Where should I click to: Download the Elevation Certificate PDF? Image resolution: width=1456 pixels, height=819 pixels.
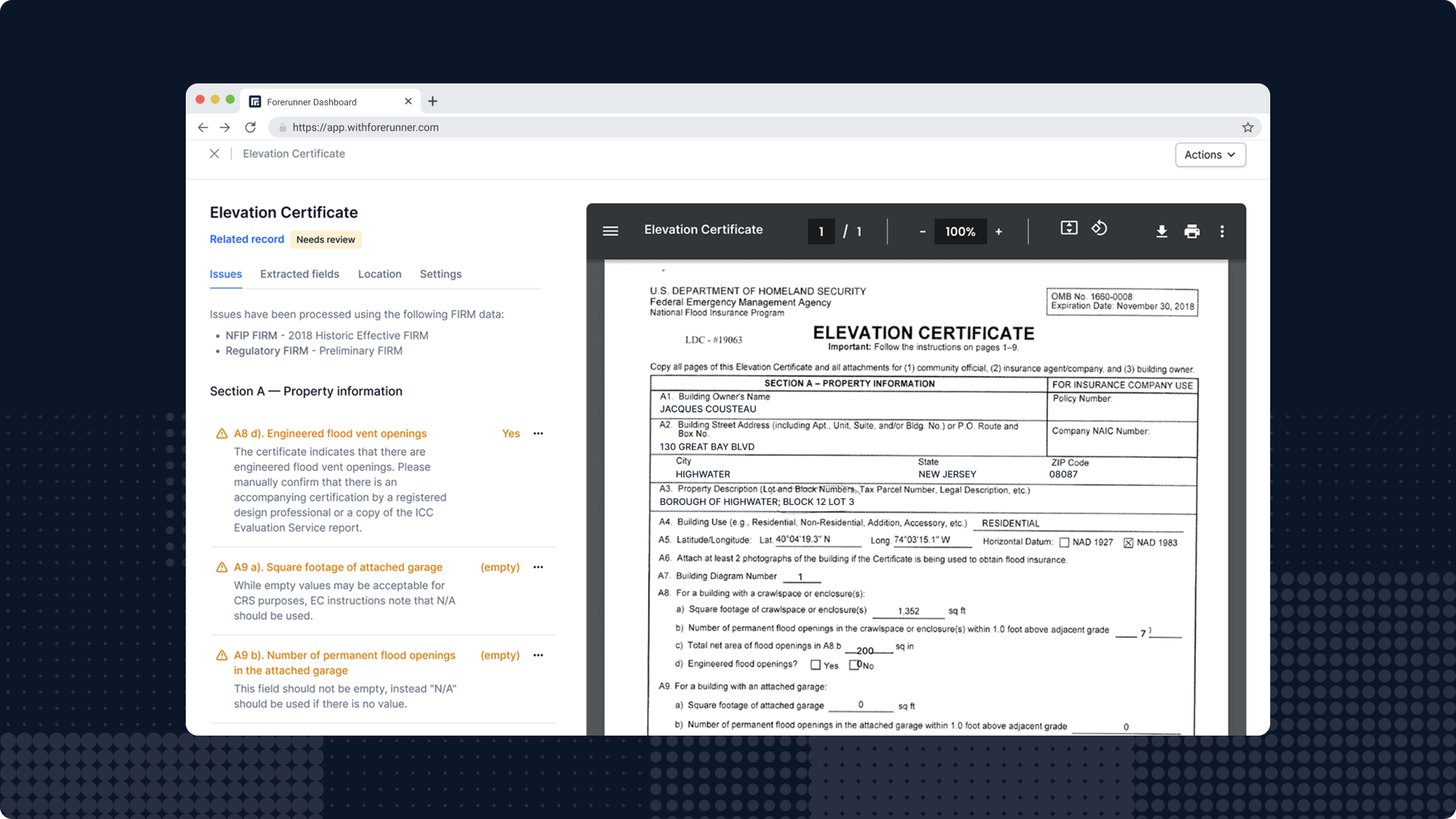pos(1161,231)
